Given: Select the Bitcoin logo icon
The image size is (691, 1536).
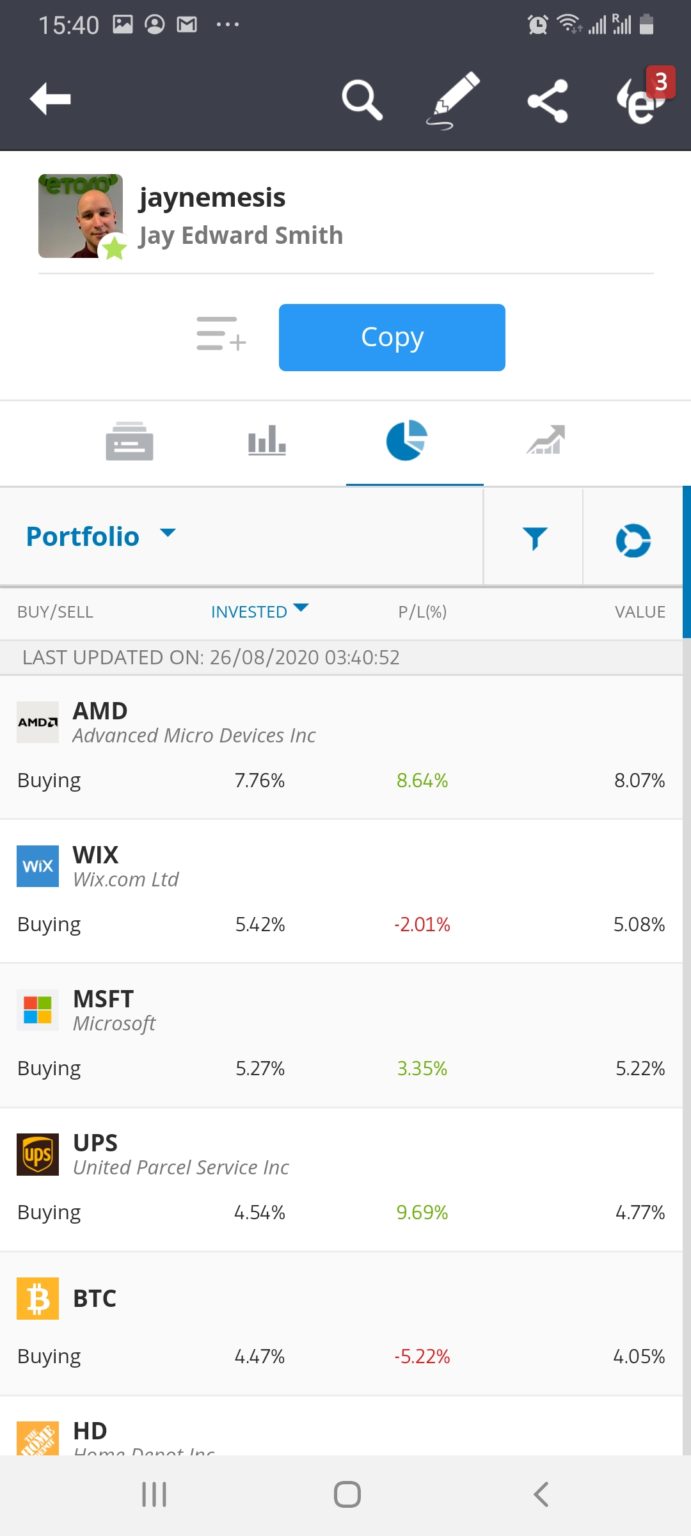Looking at the screenshot, I should point(37,1297).
